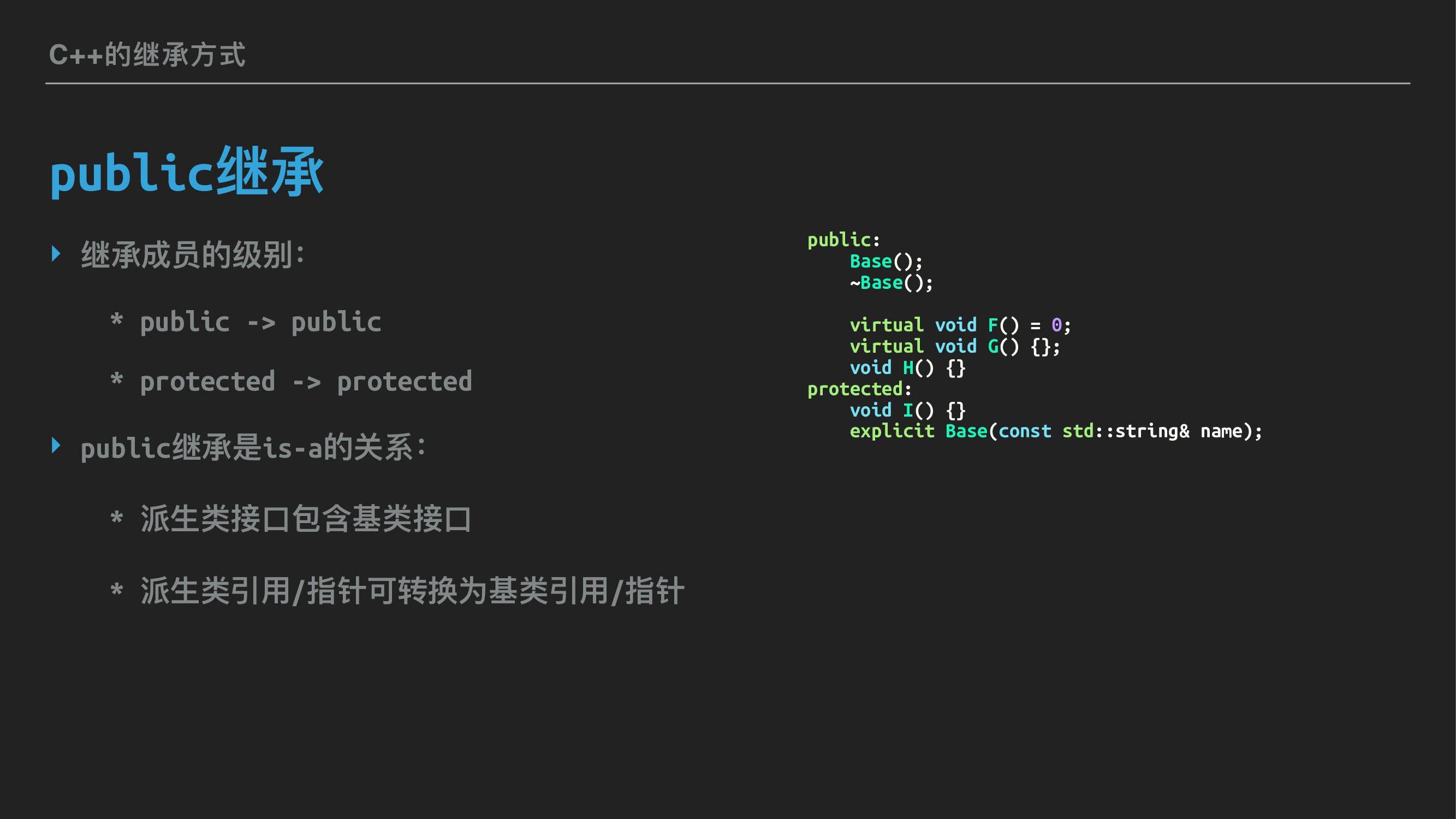Click the virtual void G() {} line
1456x819 pixels.
(x=955, y=347)
